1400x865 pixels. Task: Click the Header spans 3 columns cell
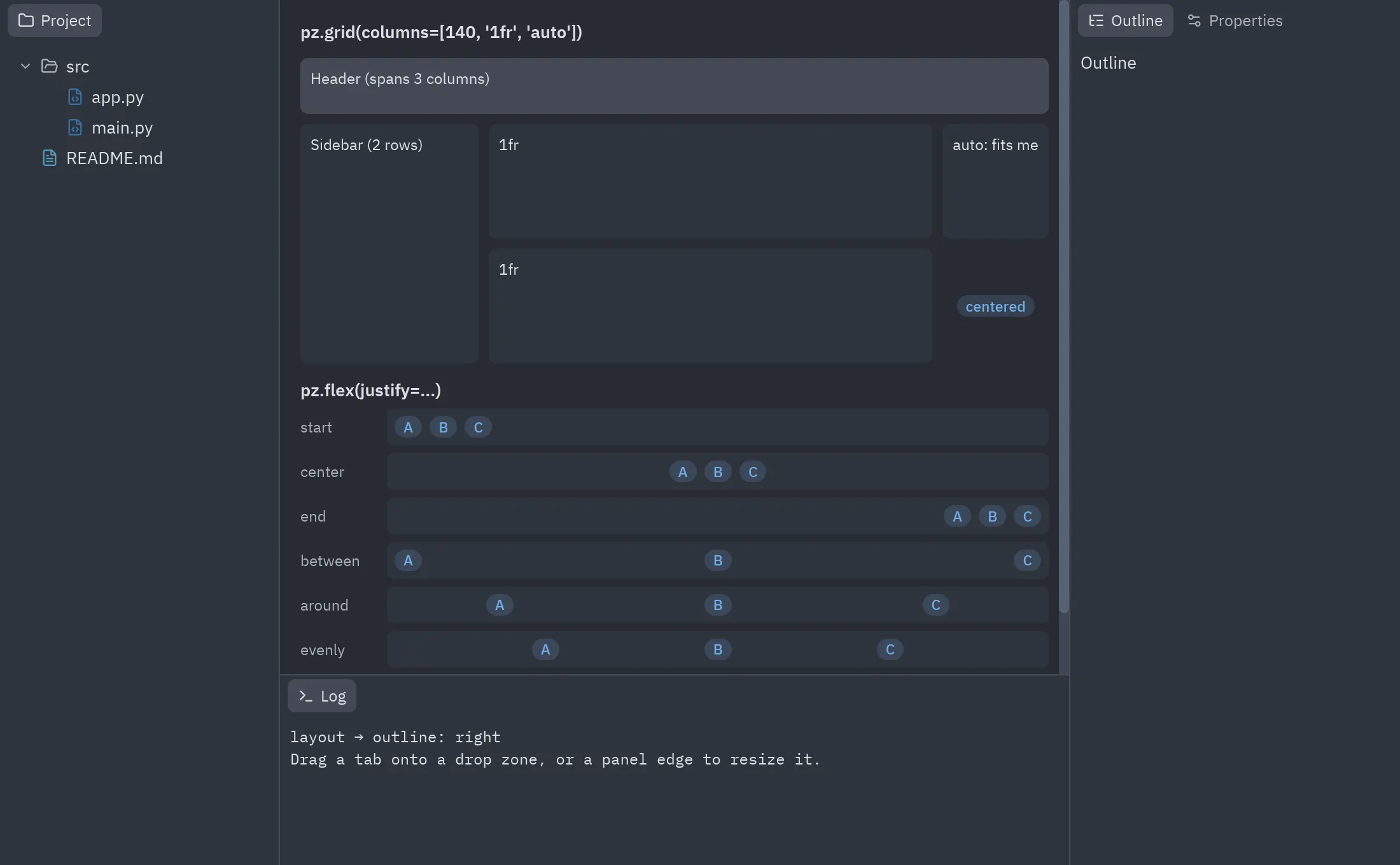tap(675, 86)
